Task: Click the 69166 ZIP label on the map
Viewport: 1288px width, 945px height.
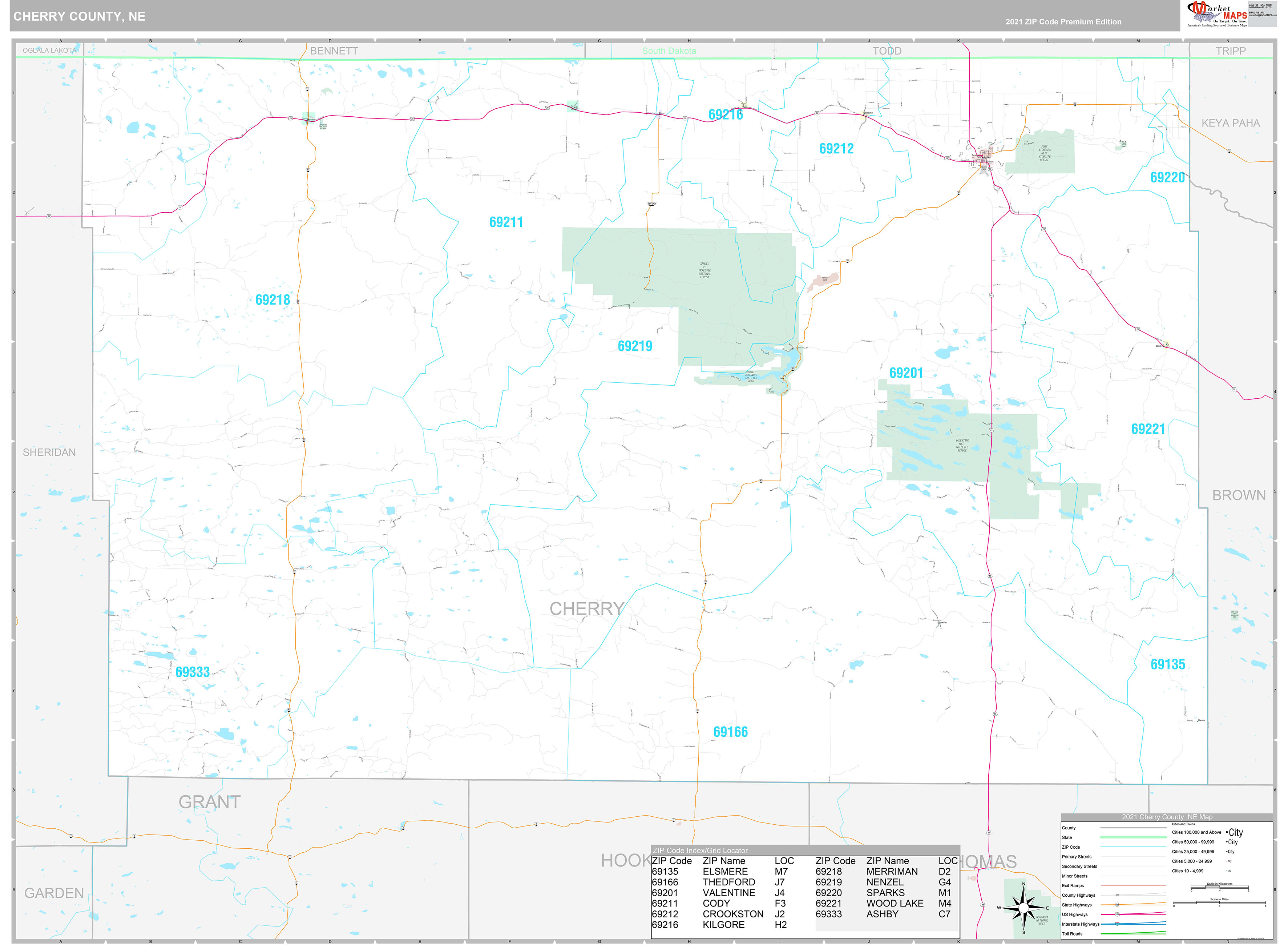Action: point(731,732)
